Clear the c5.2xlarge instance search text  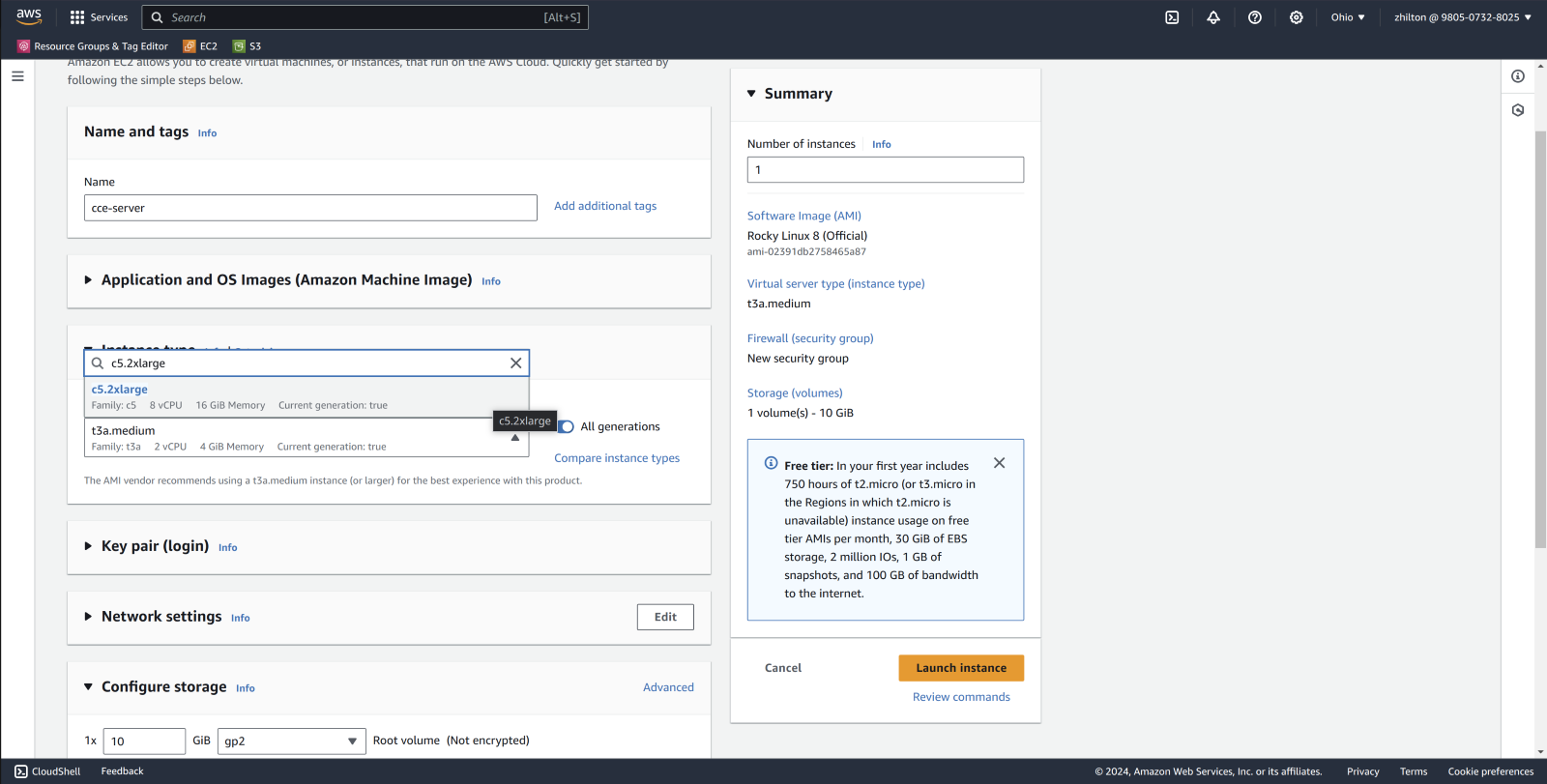tap(515, 363)
